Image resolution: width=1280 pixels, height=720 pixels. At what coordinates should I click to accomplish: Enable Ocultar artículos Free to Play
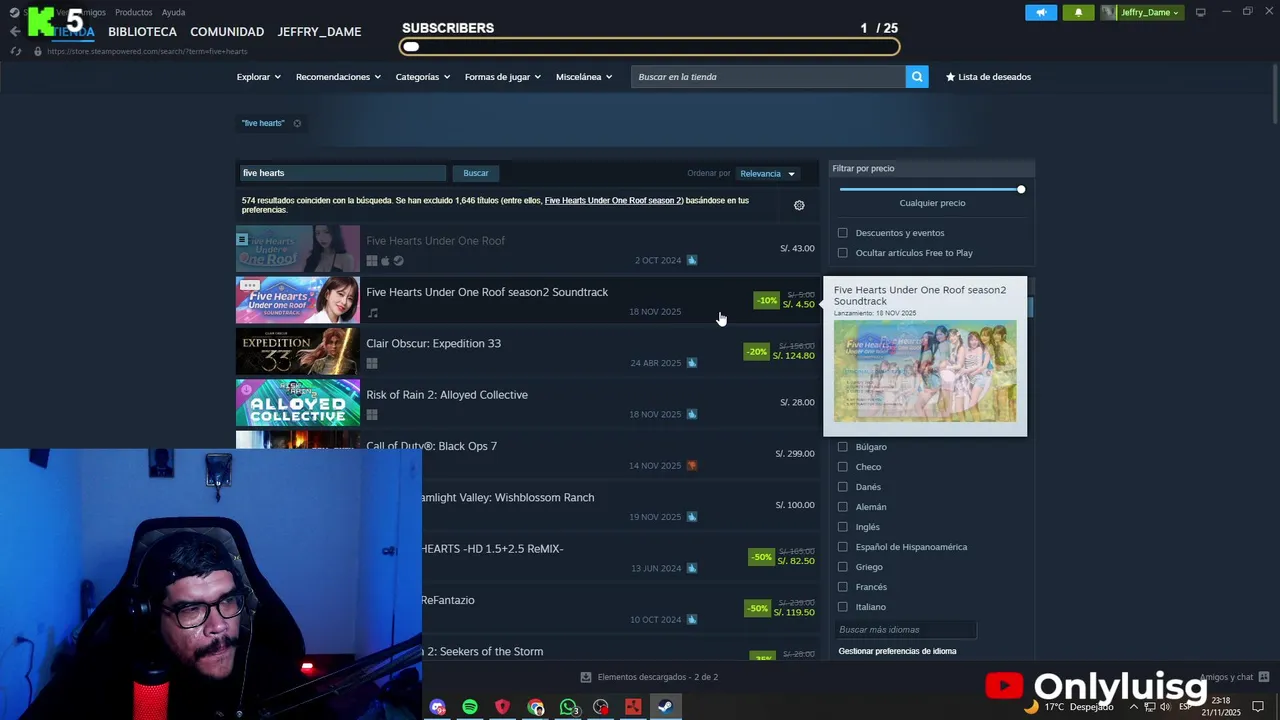pyautogui.click(x=842, y=253)
